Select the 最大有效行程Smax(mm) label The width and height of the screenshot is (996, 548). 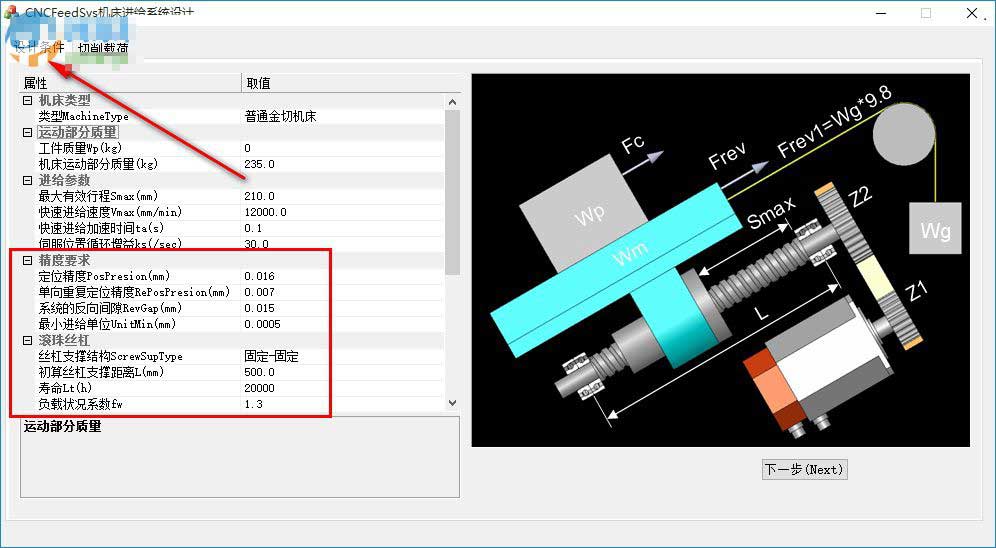tap(98, 196)
